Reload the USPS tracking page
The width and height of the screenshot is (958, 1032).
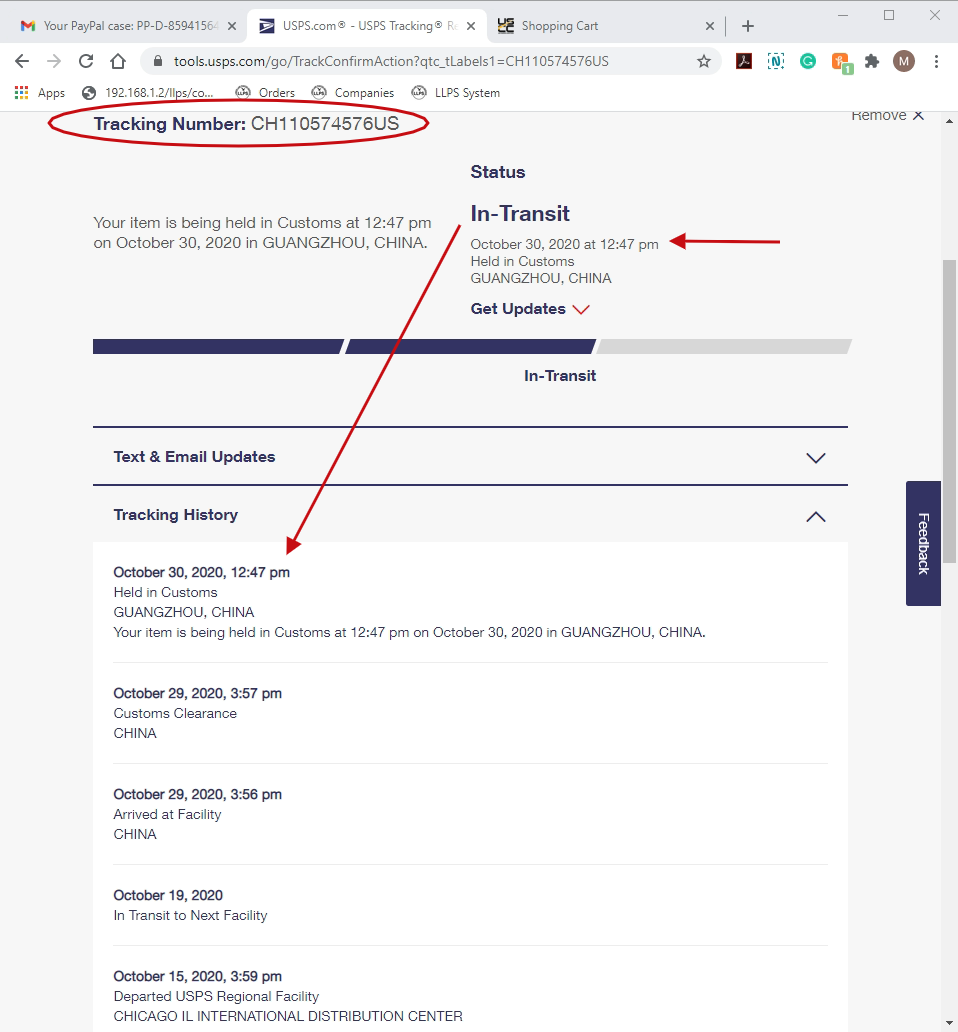pyautogui.click(x=86, y=61)
